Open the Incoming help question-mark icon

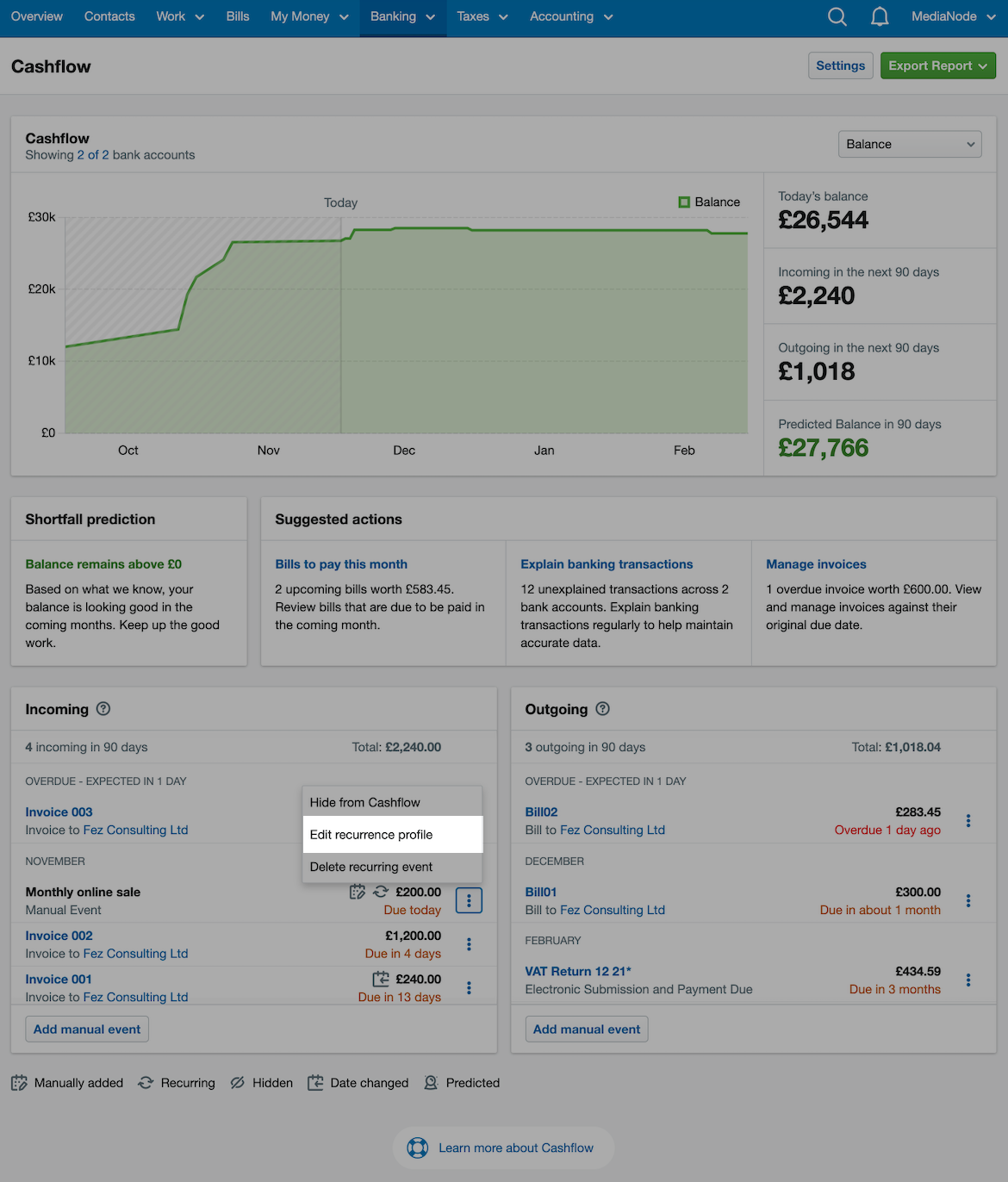point(103,708)
